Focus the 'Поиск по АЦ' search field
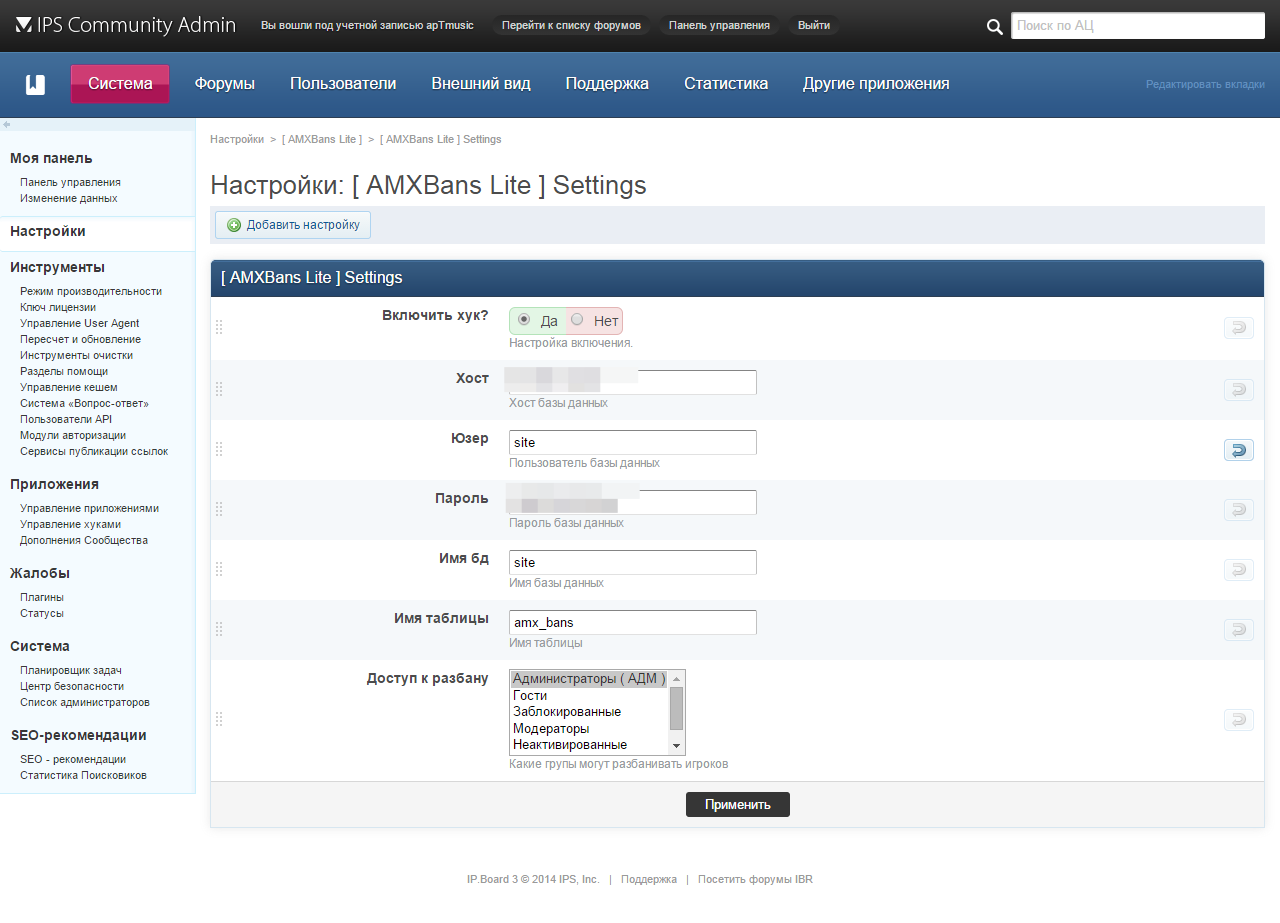The width and height of the screenshot is (1280, 923). pos(1138,26)
